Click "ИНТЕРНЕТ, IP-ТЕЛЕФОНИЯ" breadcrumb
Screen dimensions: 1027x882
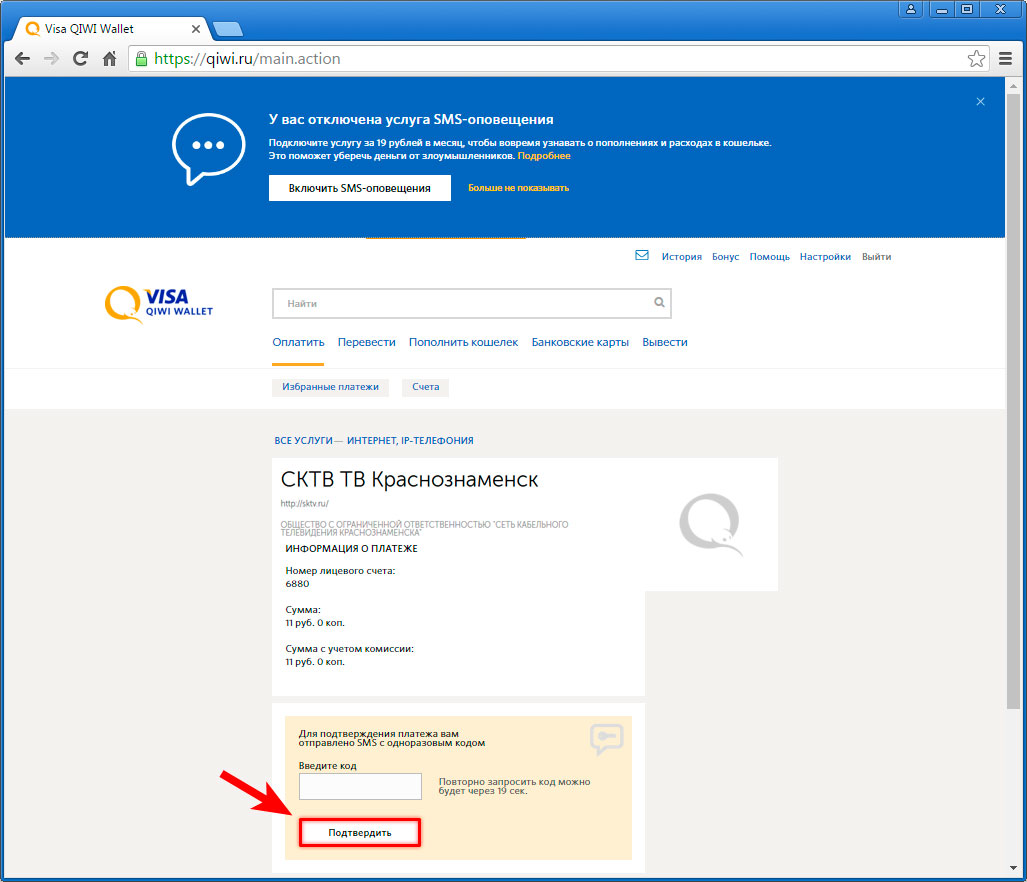(410, 441)
